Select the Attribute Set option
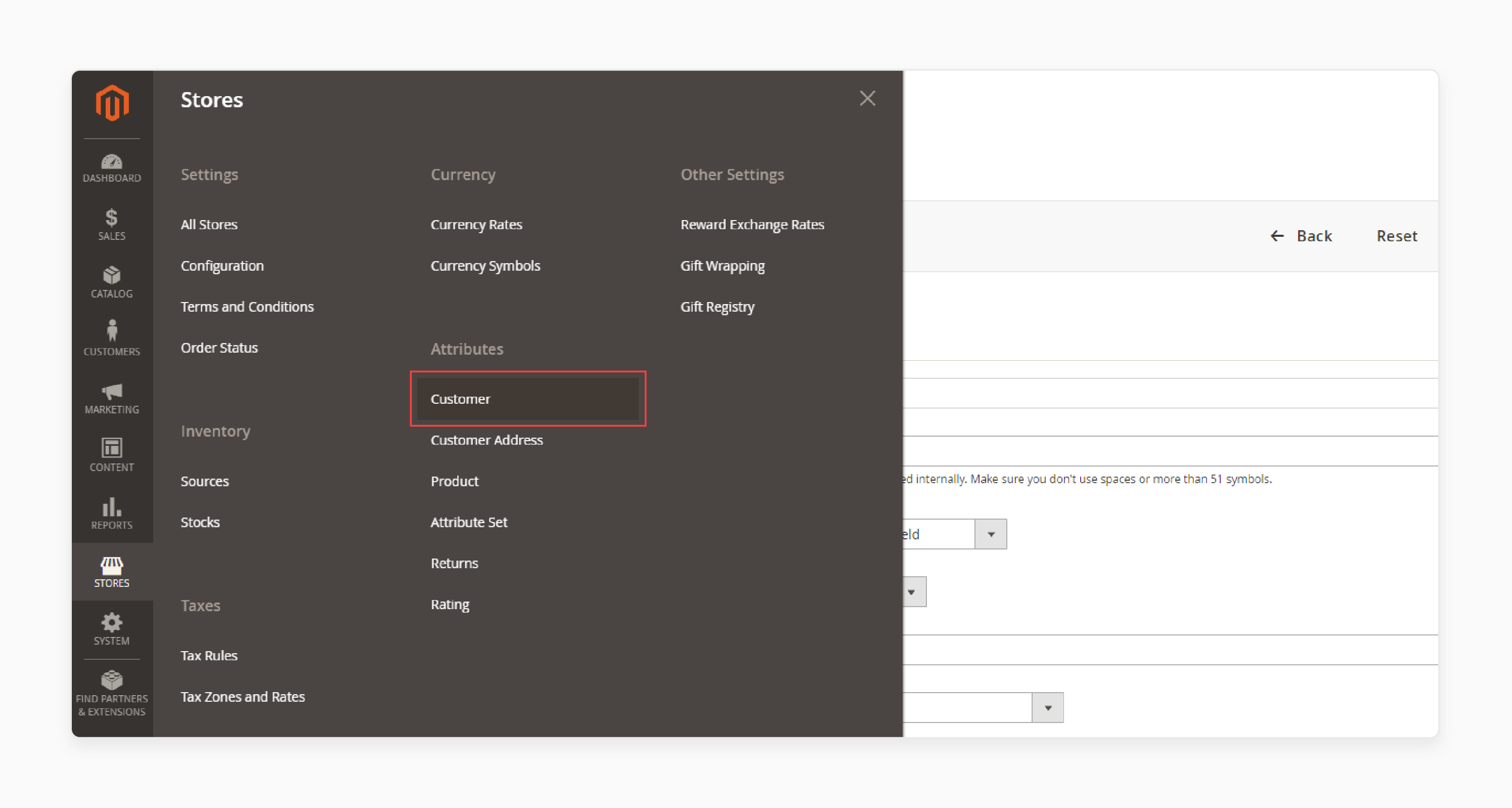The image size is (1512, 808). click(x=469, y=521)
